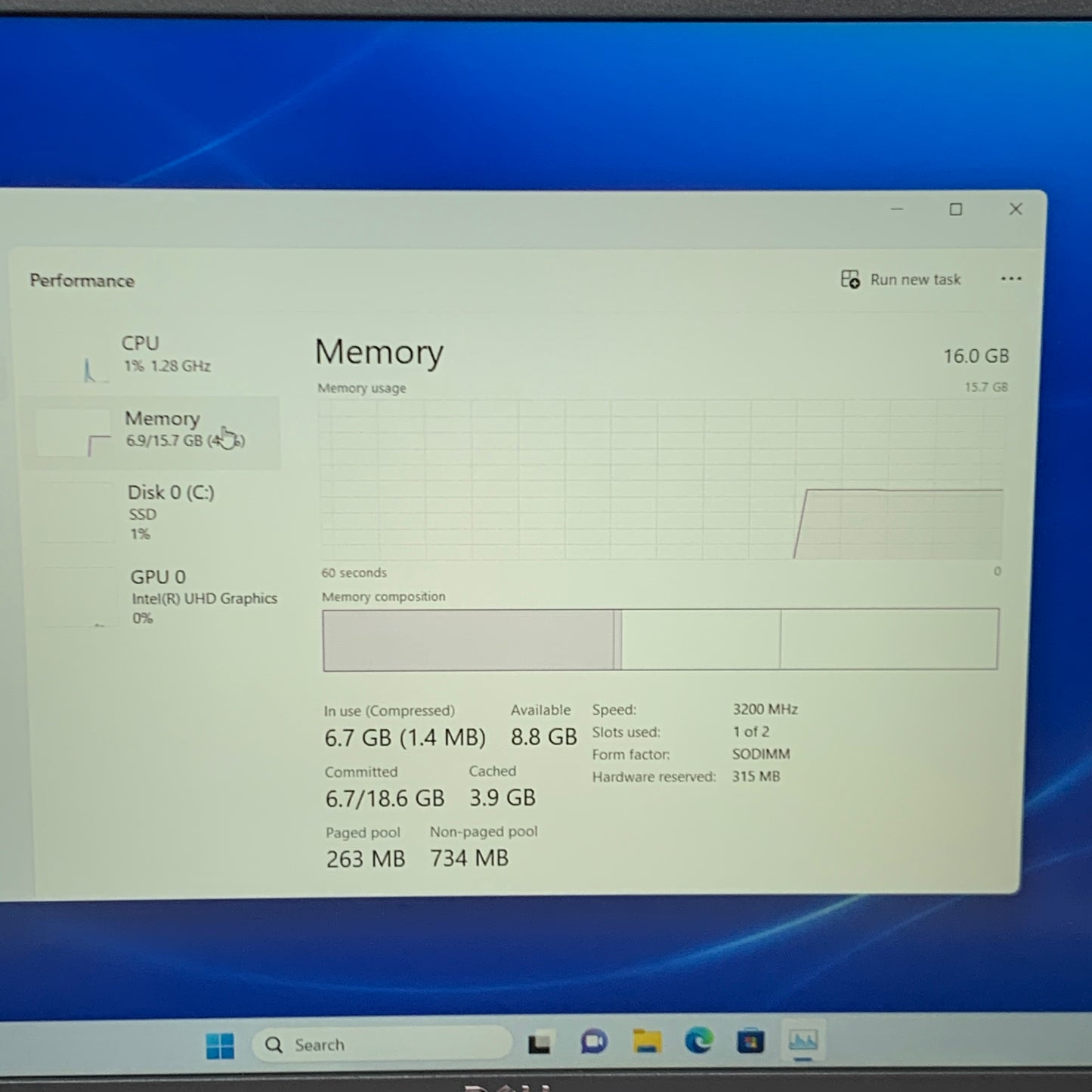Click the Performance page heading
1092x1092 pixels.
(x=82, y=281)
